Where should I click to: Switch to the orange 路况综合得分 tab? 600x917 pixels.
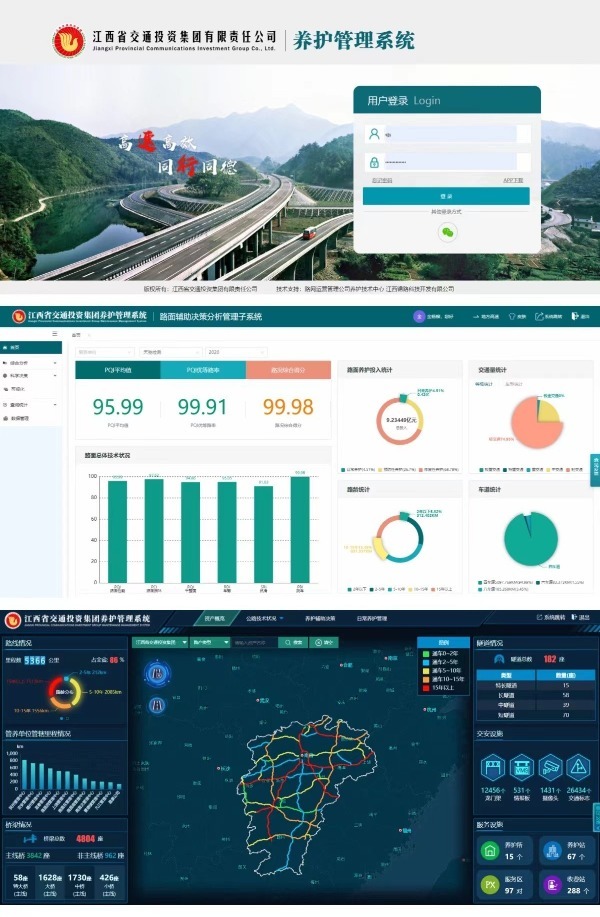[x=288, y=370]
